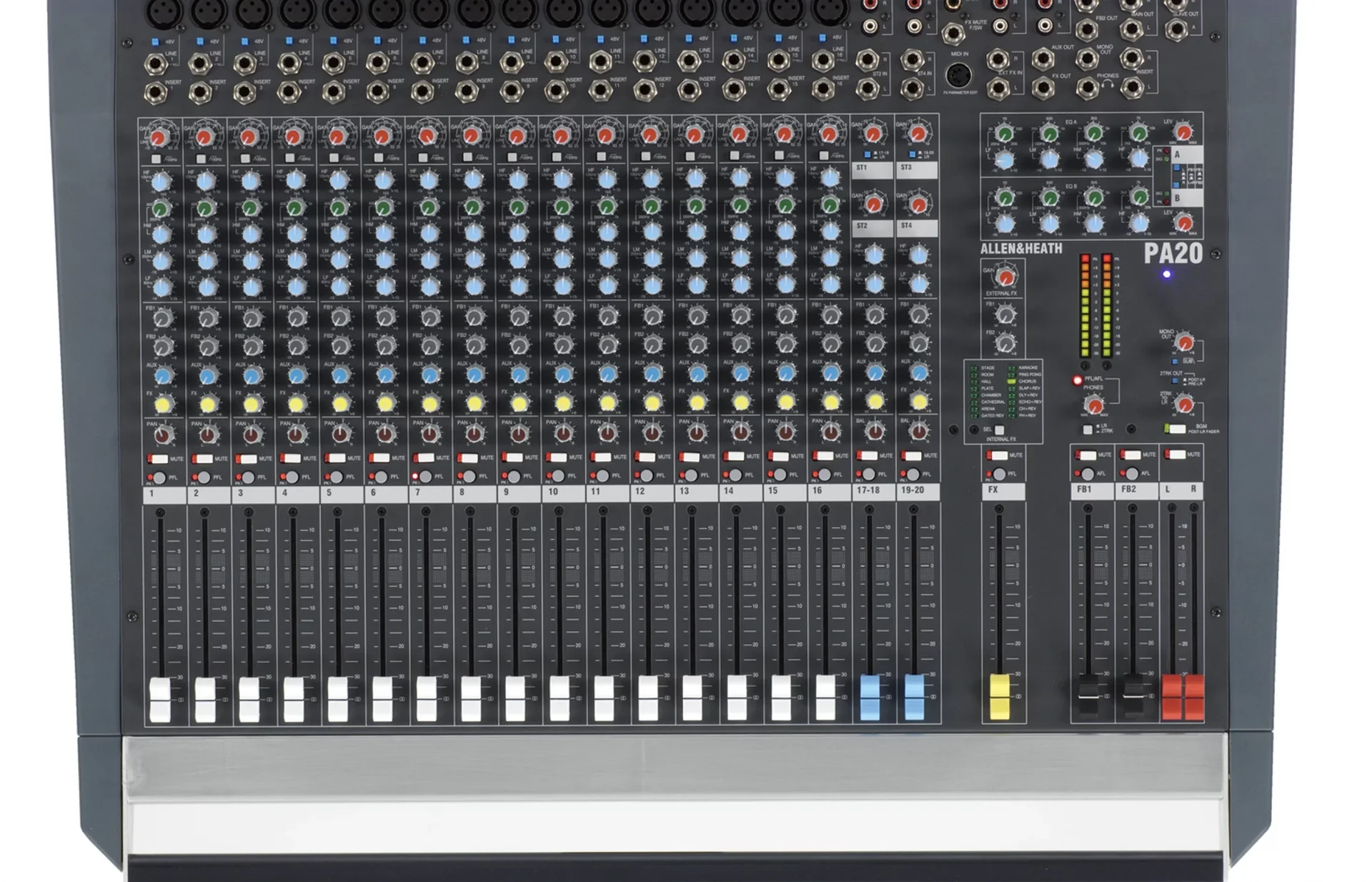
Task: Click the 2TRK to LR level knob
Action: 1184,405
